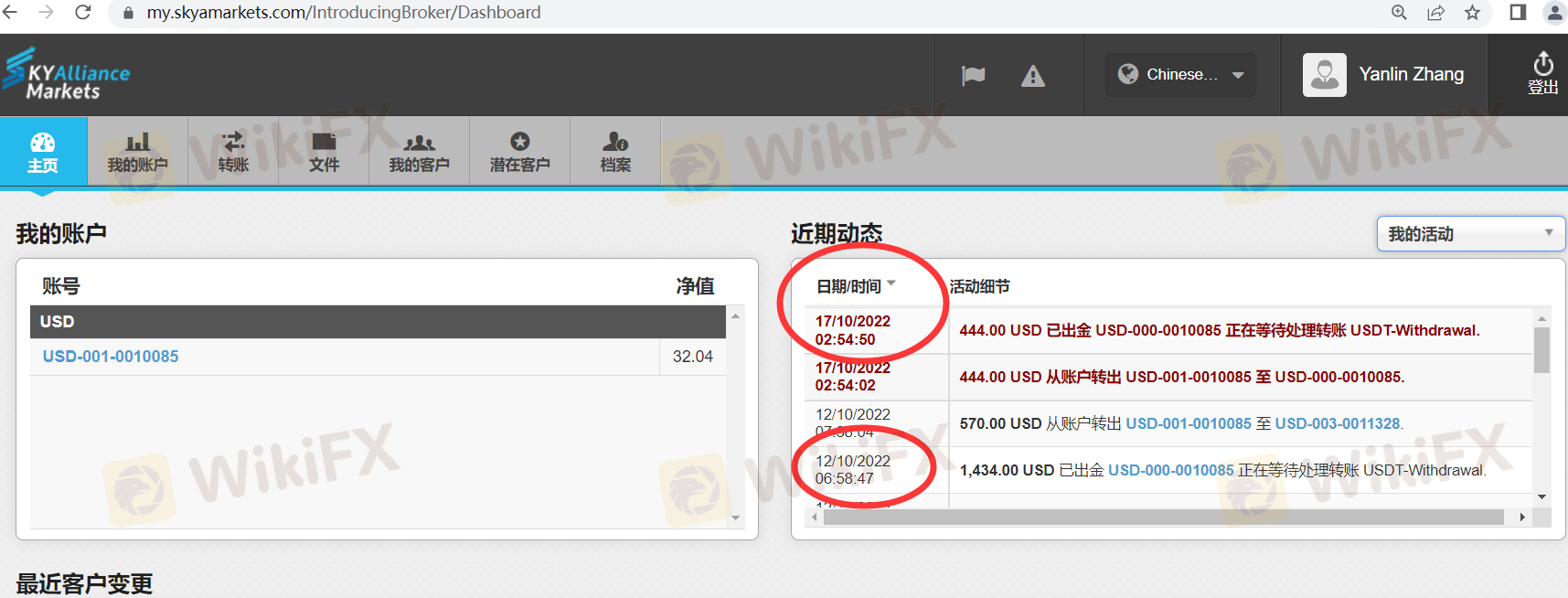This screenshot has width=1568, height=598.
Task: Click the 活动细节 column header
Action: 979,286
